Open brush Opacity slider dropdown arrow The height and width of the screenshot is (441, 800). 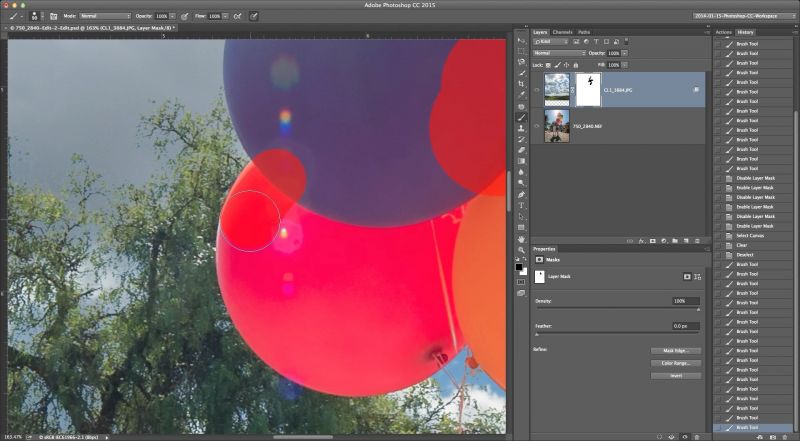tap(172, 16)
